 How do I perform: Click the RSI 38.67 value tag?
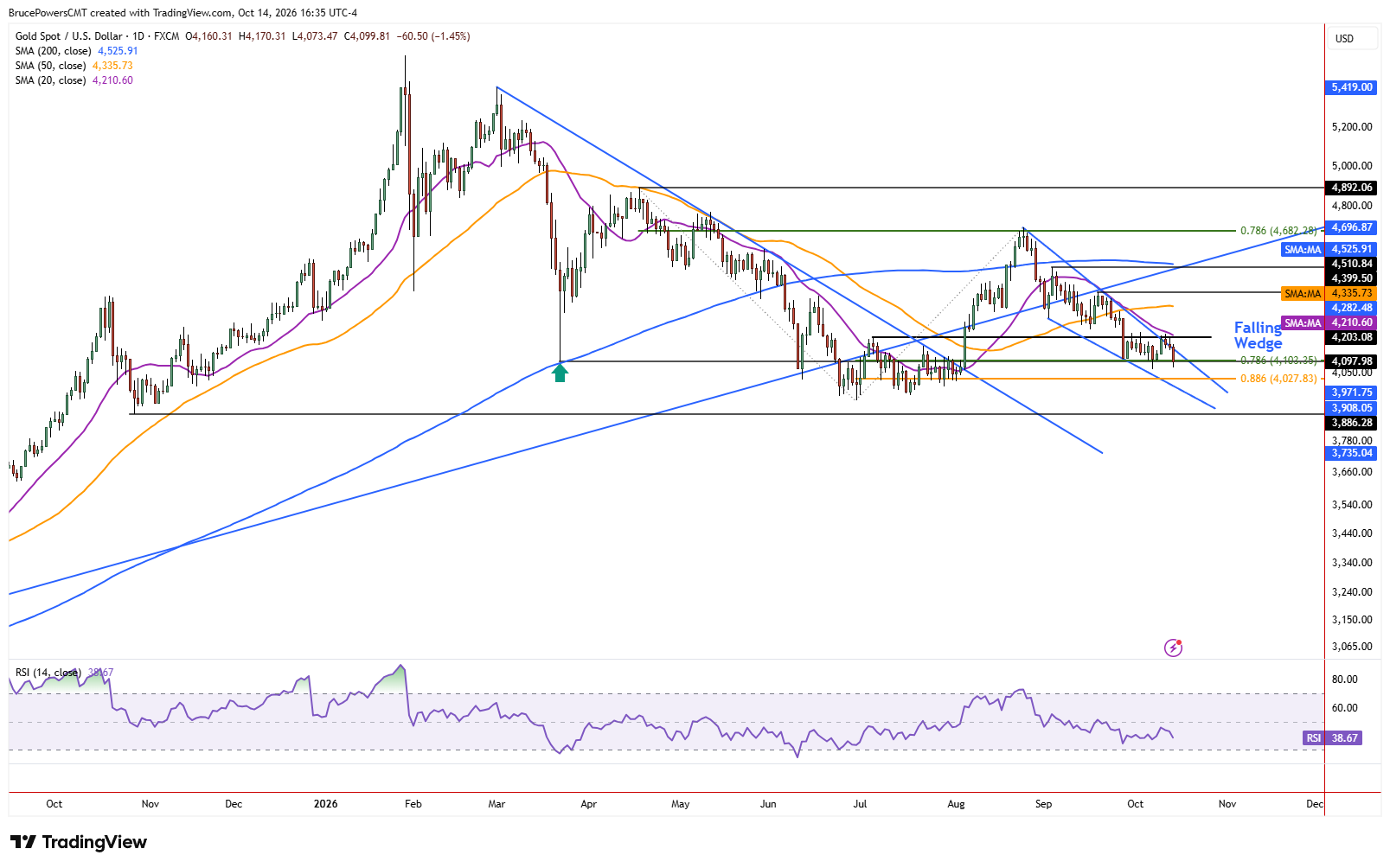1332,738
